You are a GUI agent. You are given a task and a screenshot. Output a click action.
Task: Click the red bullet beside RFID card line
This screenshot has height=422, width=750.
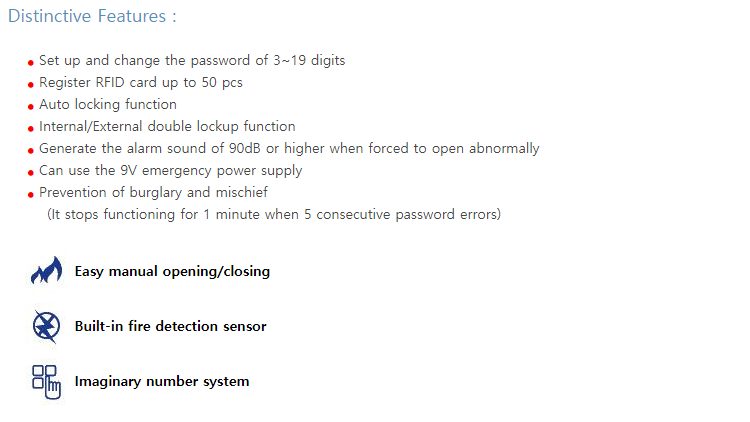pyautogui.click(x=31, y=85)
